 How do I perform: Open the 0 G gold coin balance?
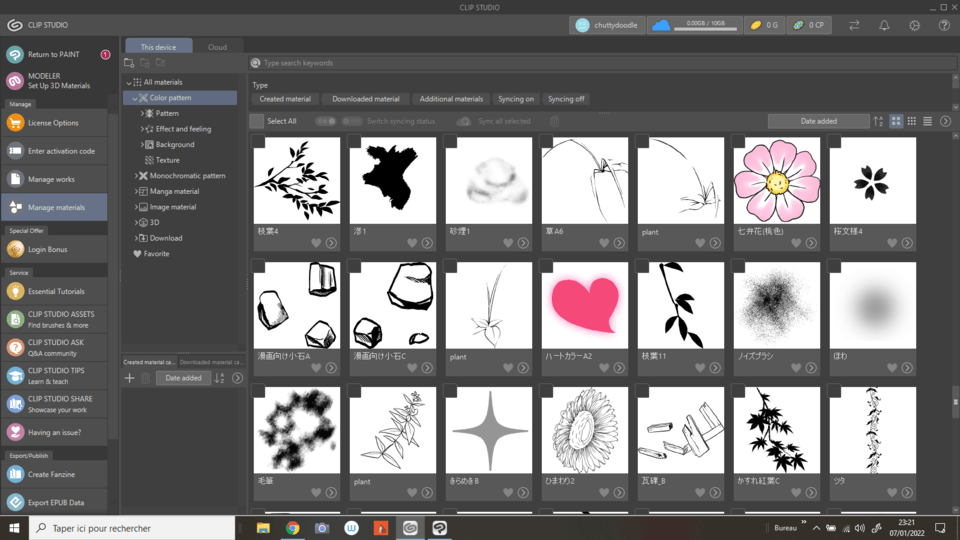(764, 25)
